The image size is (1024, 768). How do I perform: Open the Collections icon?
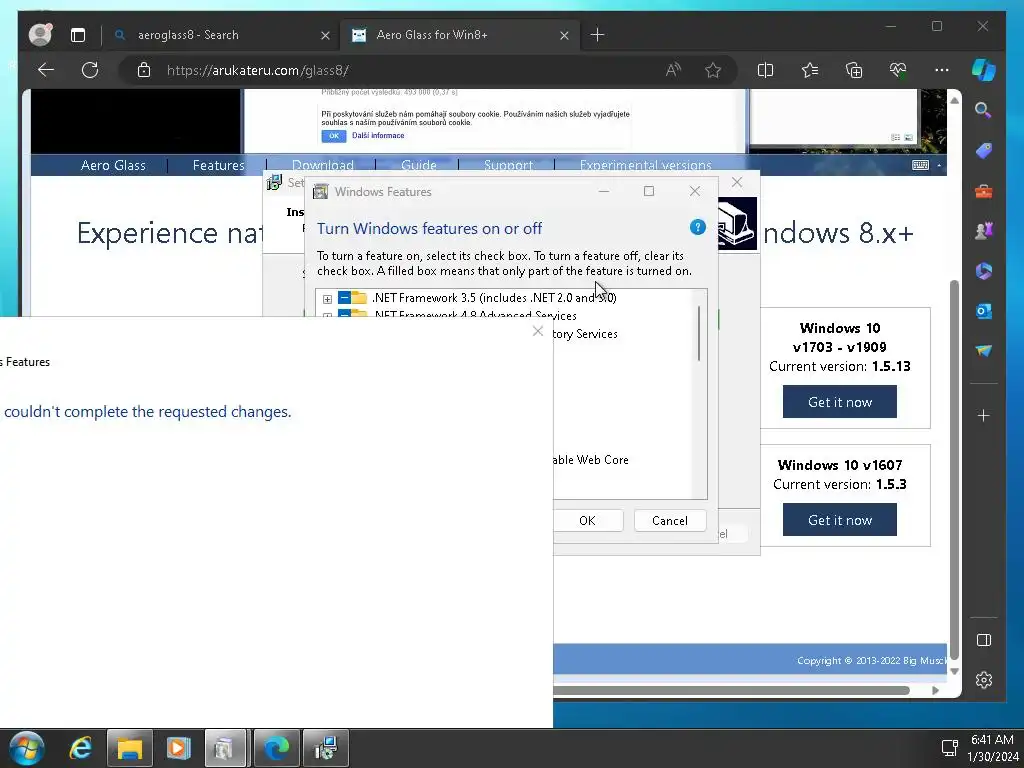point(854,70)
